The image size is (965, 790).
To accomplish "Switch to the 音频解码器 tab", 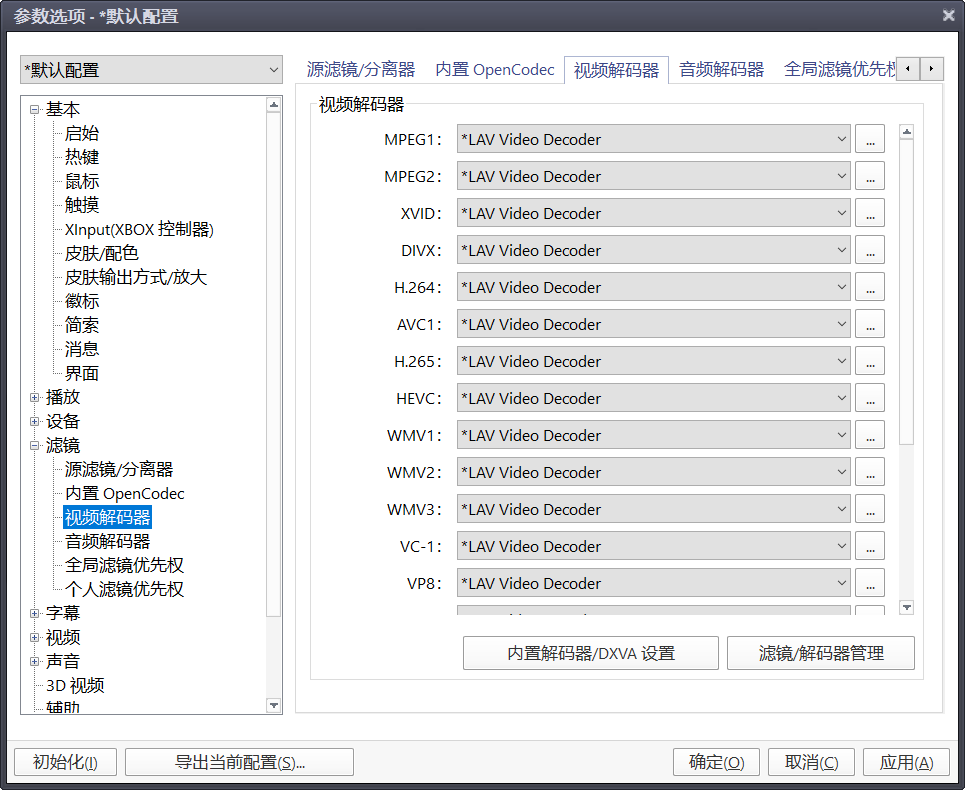I will click(x=721, y=70).
